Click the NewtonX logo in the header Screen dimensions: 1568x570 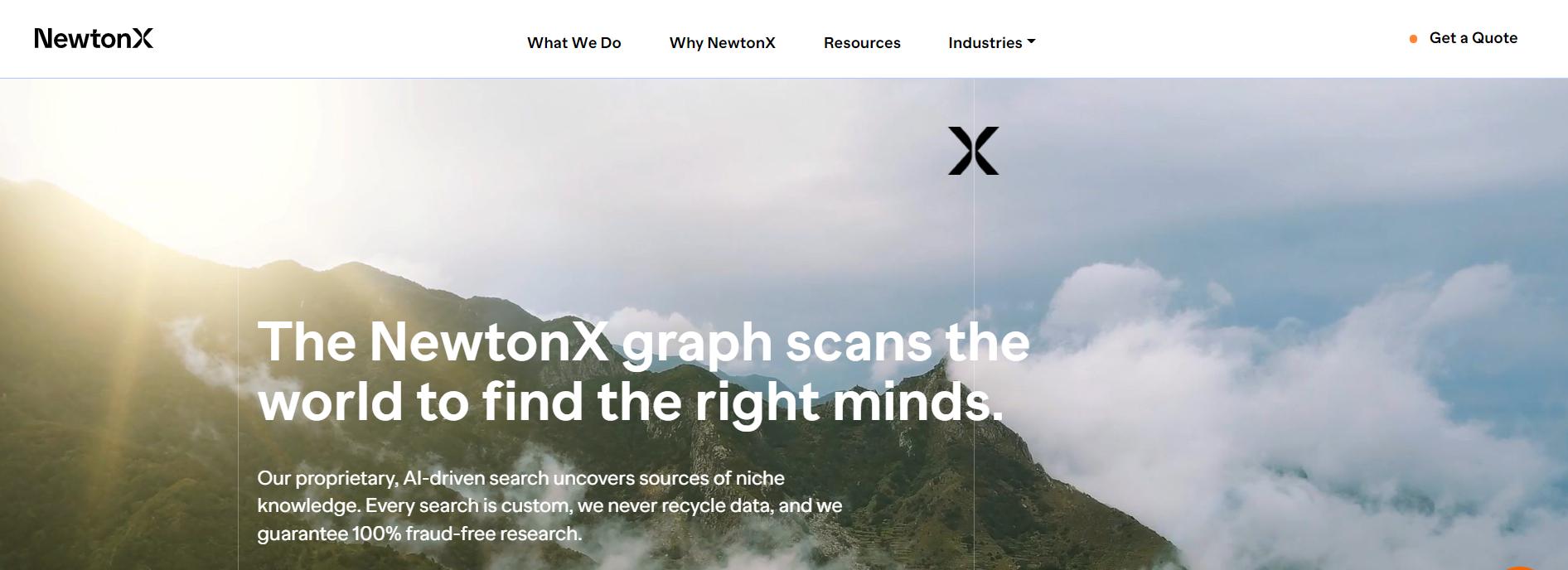click(x=94, y=38)
